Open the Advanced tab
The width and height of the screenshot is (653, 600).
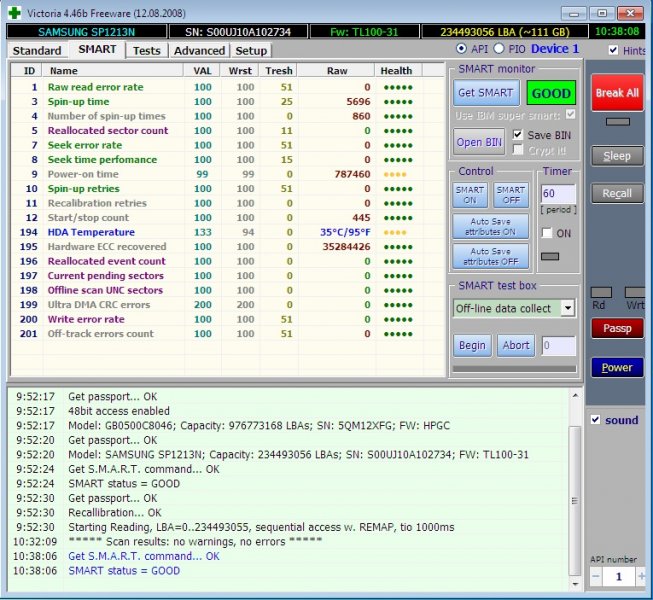click(x=199, y=50)
